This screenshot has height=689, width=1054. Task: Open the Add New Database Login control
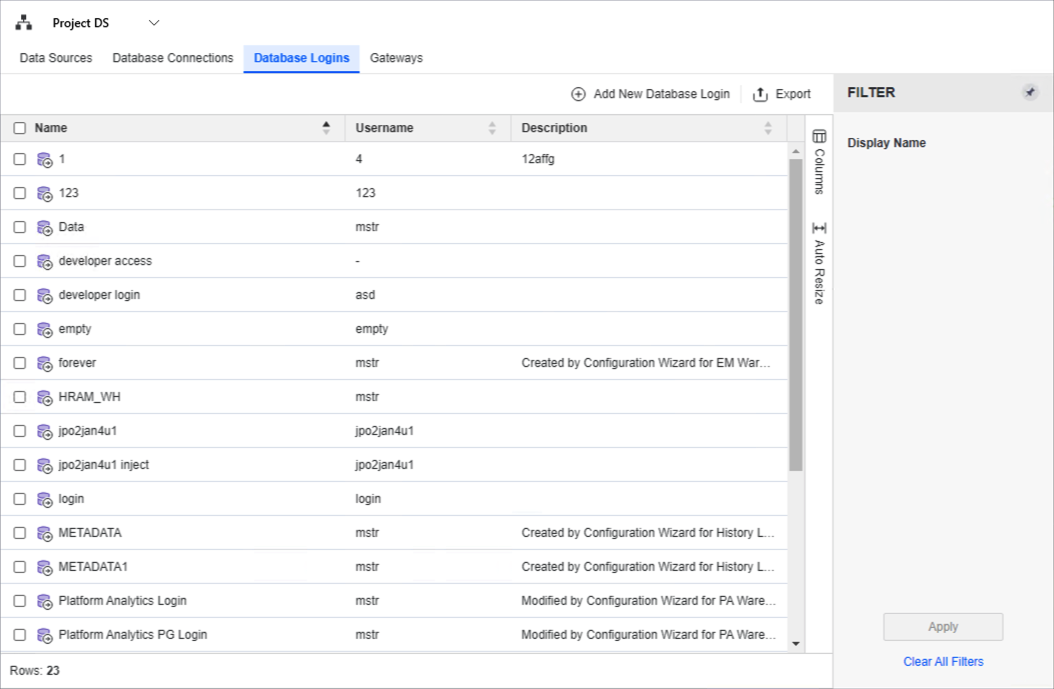click(650, 93)
